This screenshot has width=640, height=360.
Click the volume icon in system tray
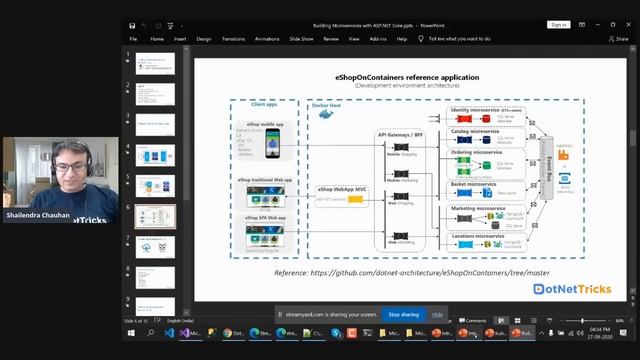[580, 333]
